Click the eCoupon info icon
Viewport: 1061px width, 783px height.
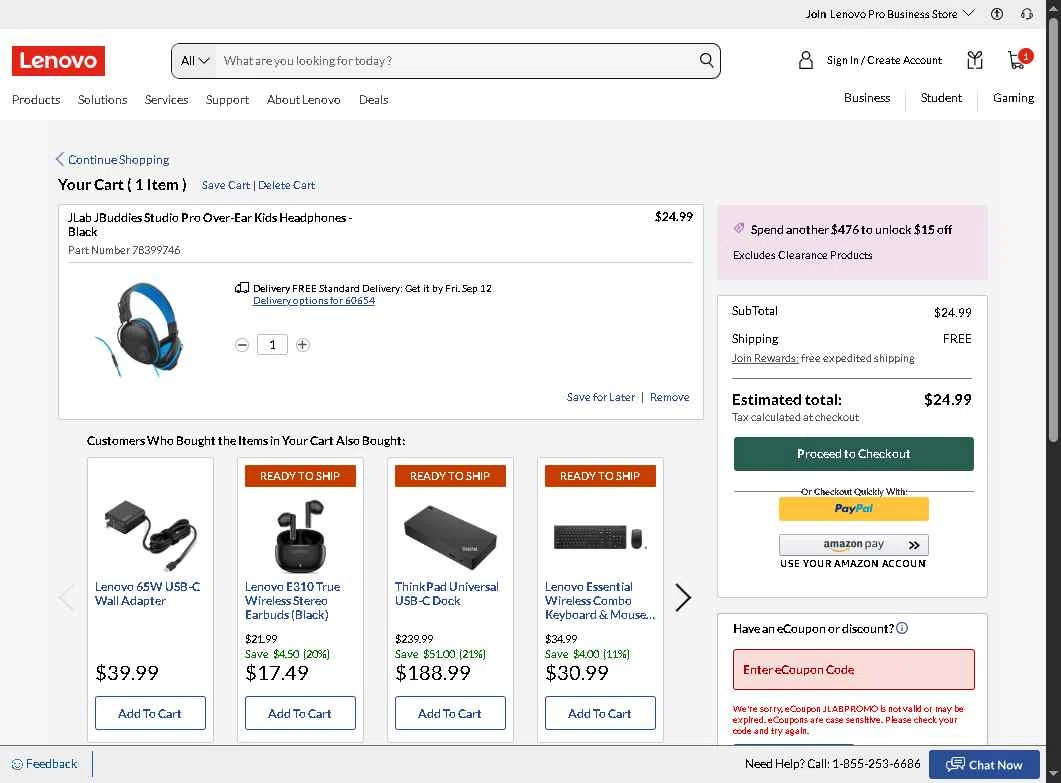(902, 628)
